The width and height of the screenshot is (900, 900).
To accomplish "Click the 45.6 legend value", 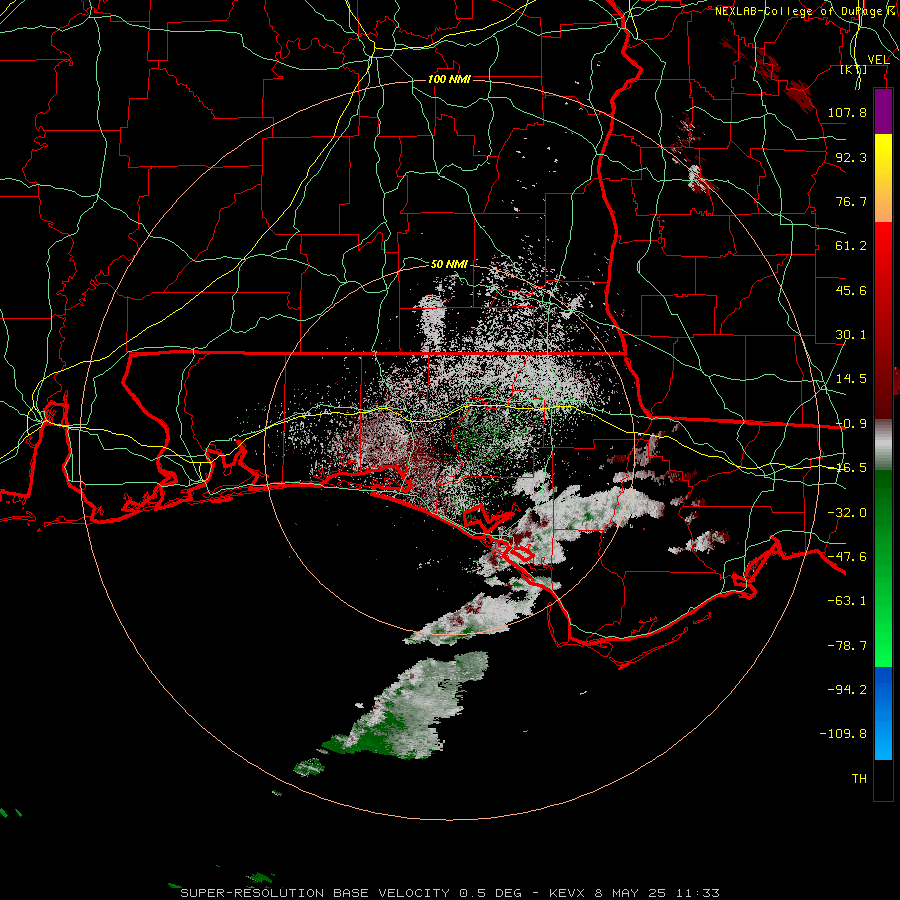I will coord(851,290).
